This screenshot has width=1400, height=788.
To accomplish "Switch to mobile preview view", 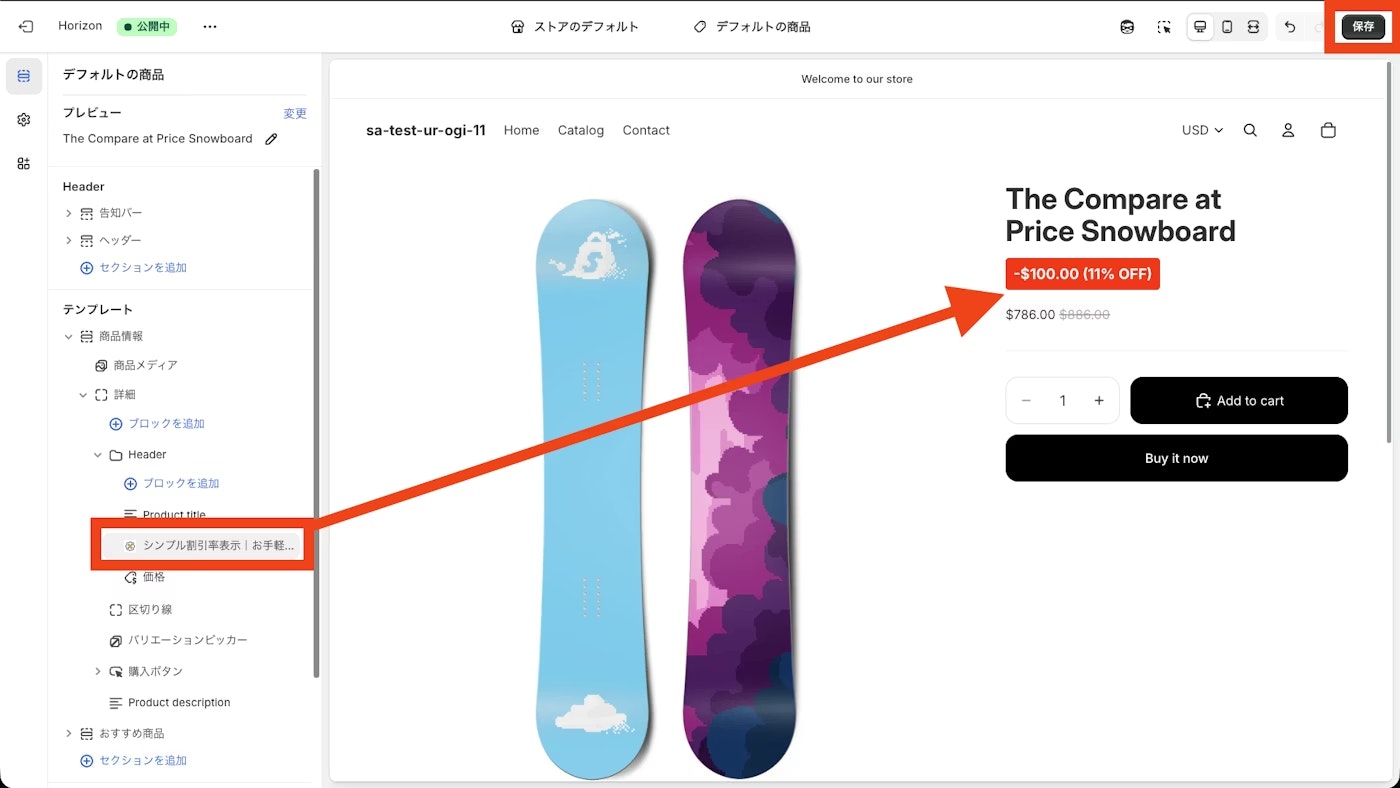I will 1227,27.
